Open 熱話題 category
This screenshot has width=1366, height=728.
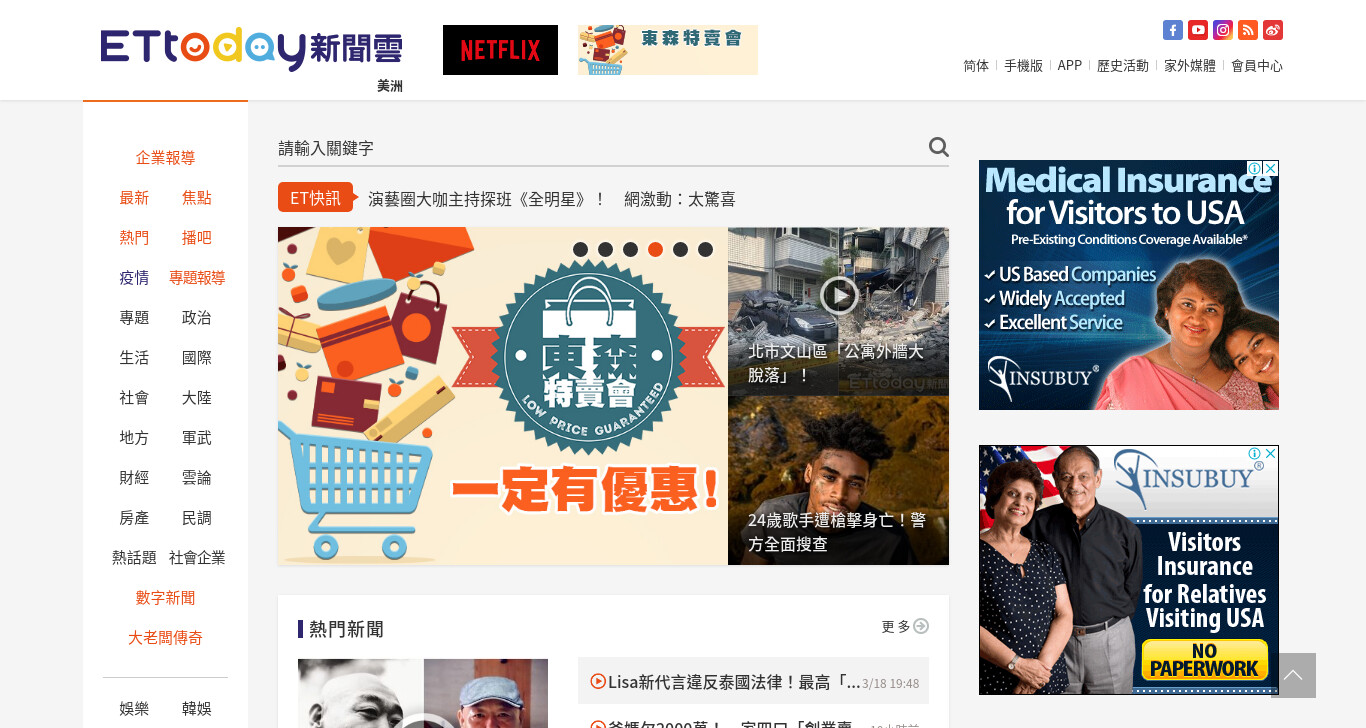pyautogui.click(x=134, y=558)
